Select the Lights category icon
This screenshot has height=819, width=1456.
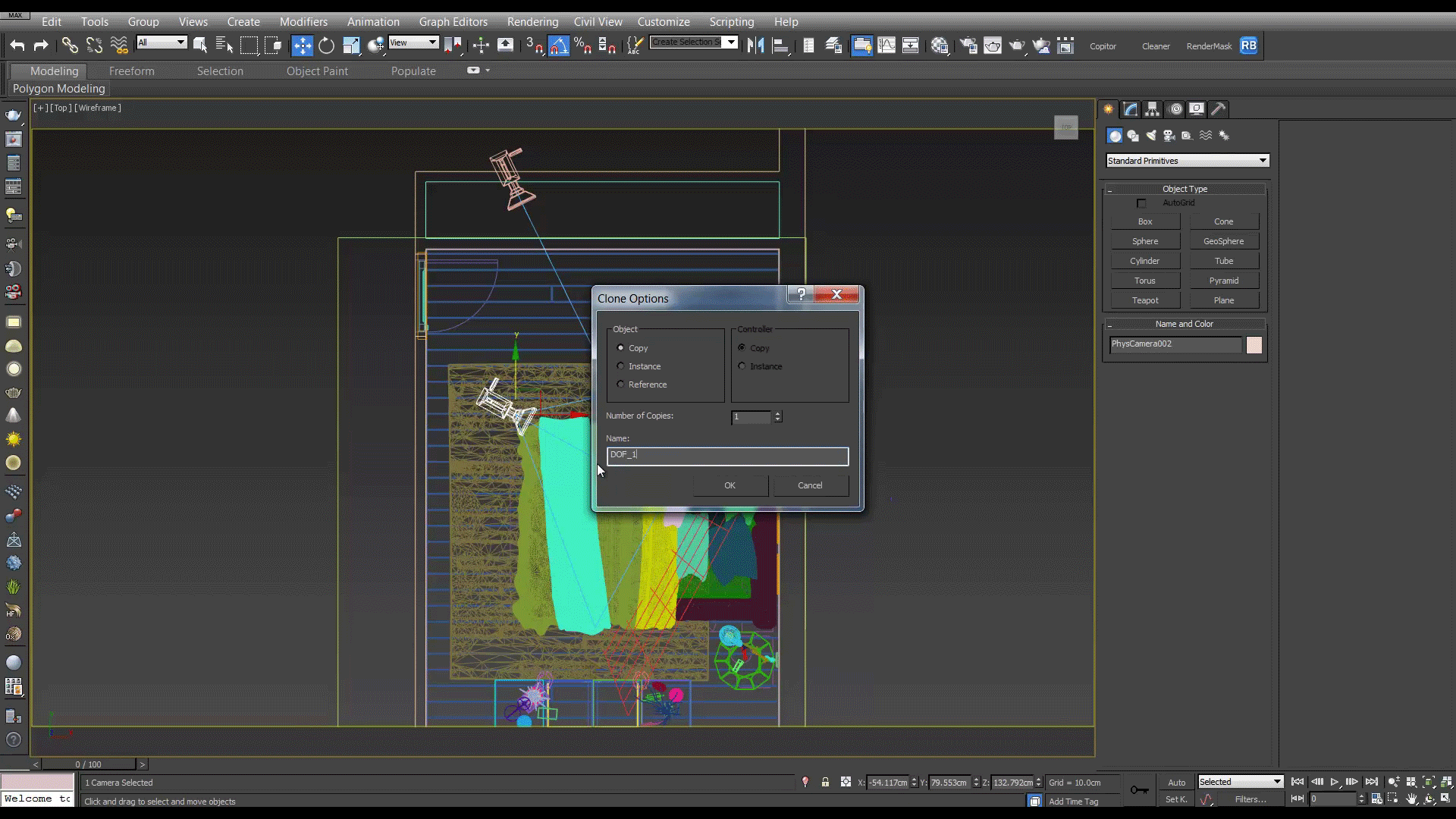[1151, 136]
